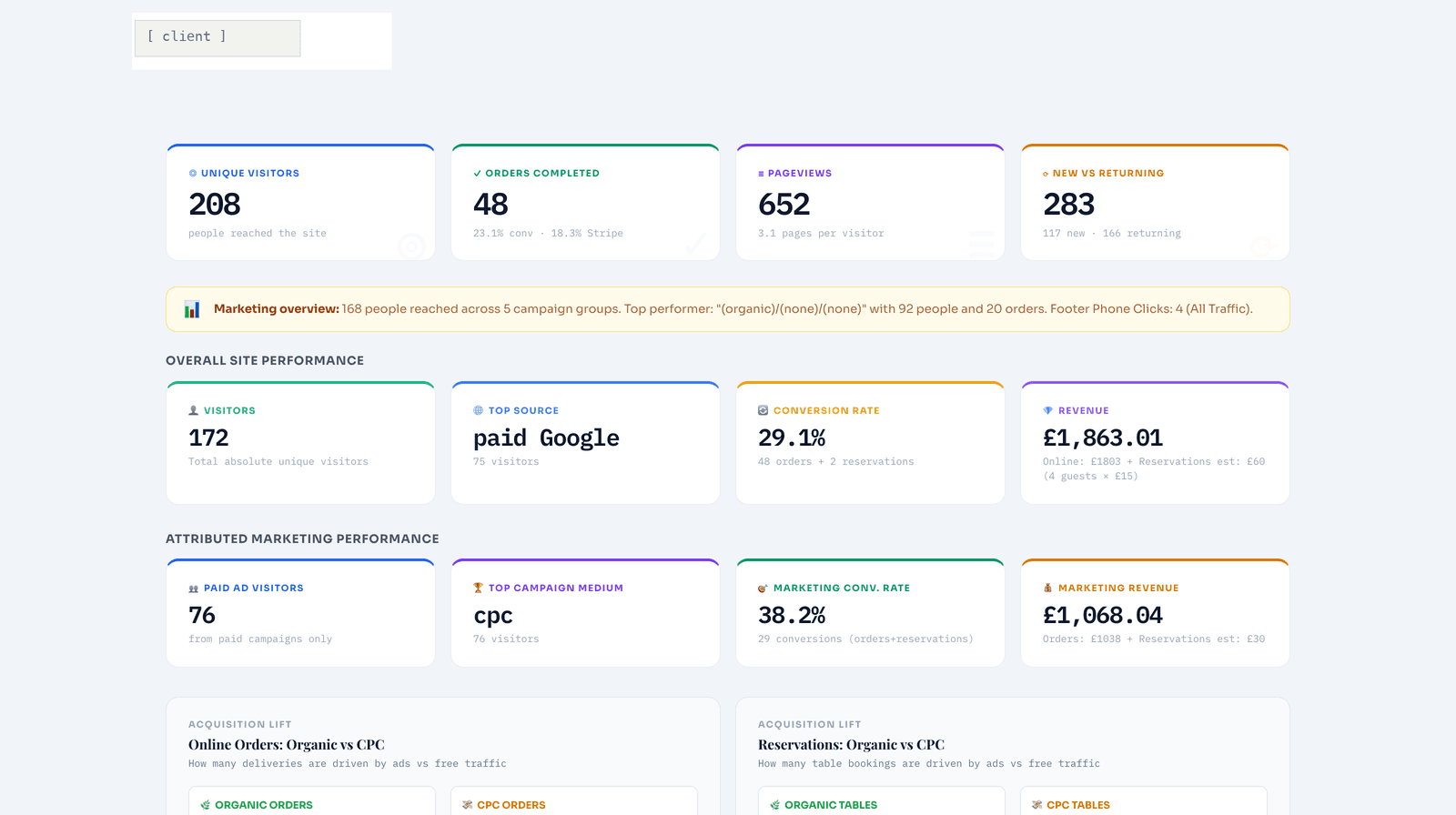Image resolution: width=1456 pixels, height=815 pixels.
Task: Click the ORGANIC TABLES card label
Action: tap(831, 805)
